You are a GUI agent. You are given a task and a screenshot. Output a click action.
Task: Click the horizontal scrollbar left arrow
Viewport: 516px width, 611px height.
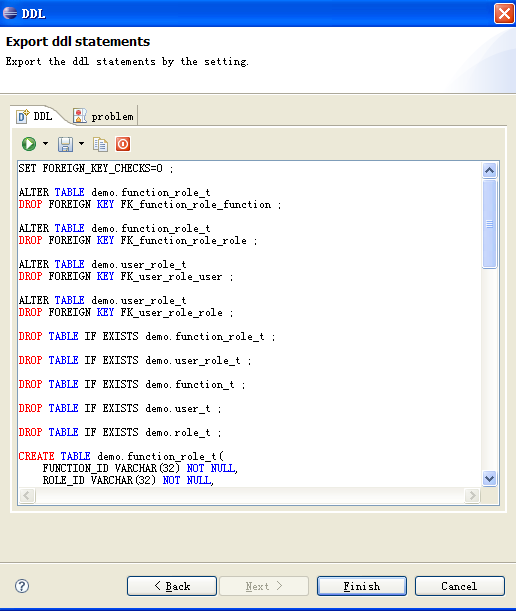pos(27,496)
